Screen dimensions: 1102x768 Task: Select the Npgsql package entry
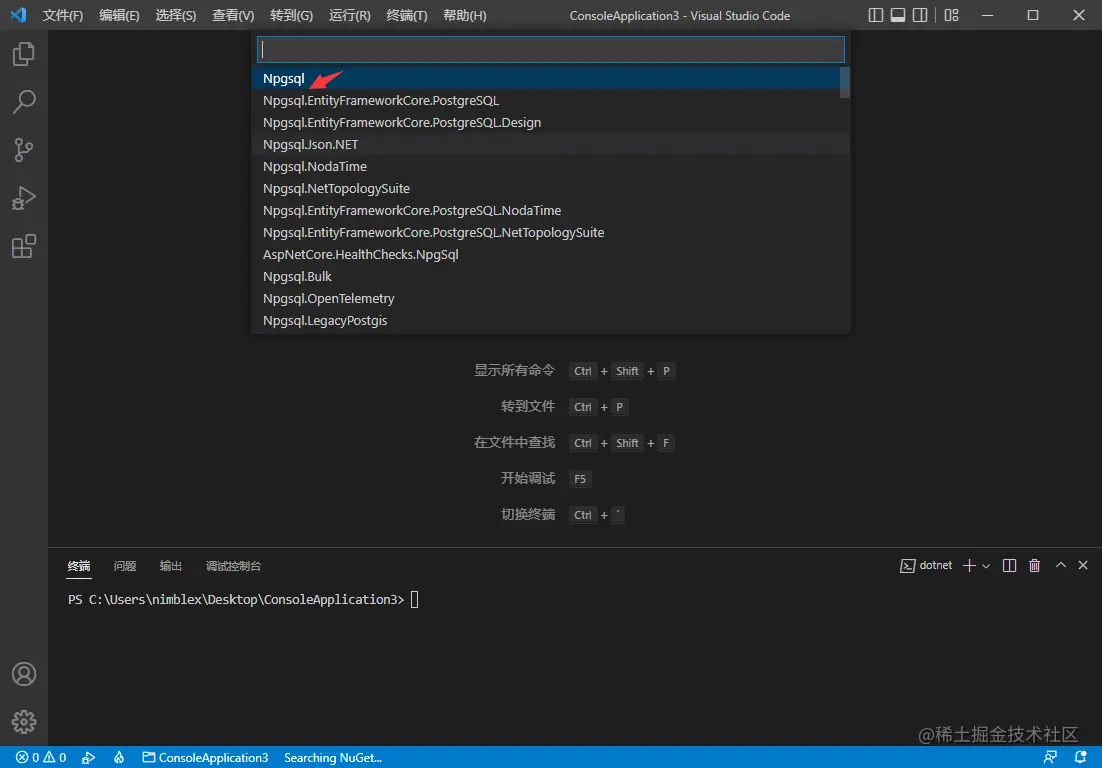click(546, 79)
